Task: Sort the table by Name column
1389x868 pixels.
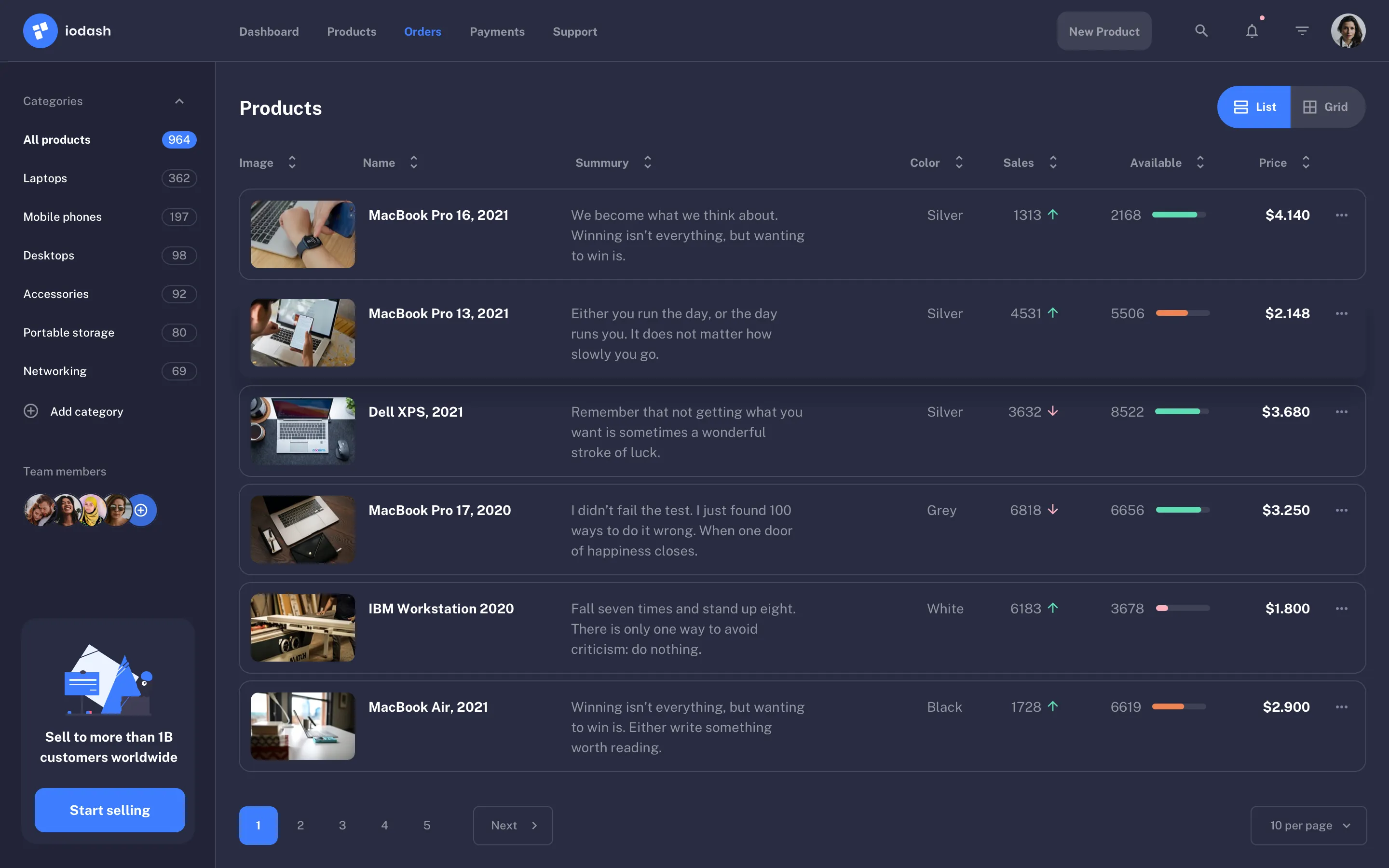Action: click(414, 163)
